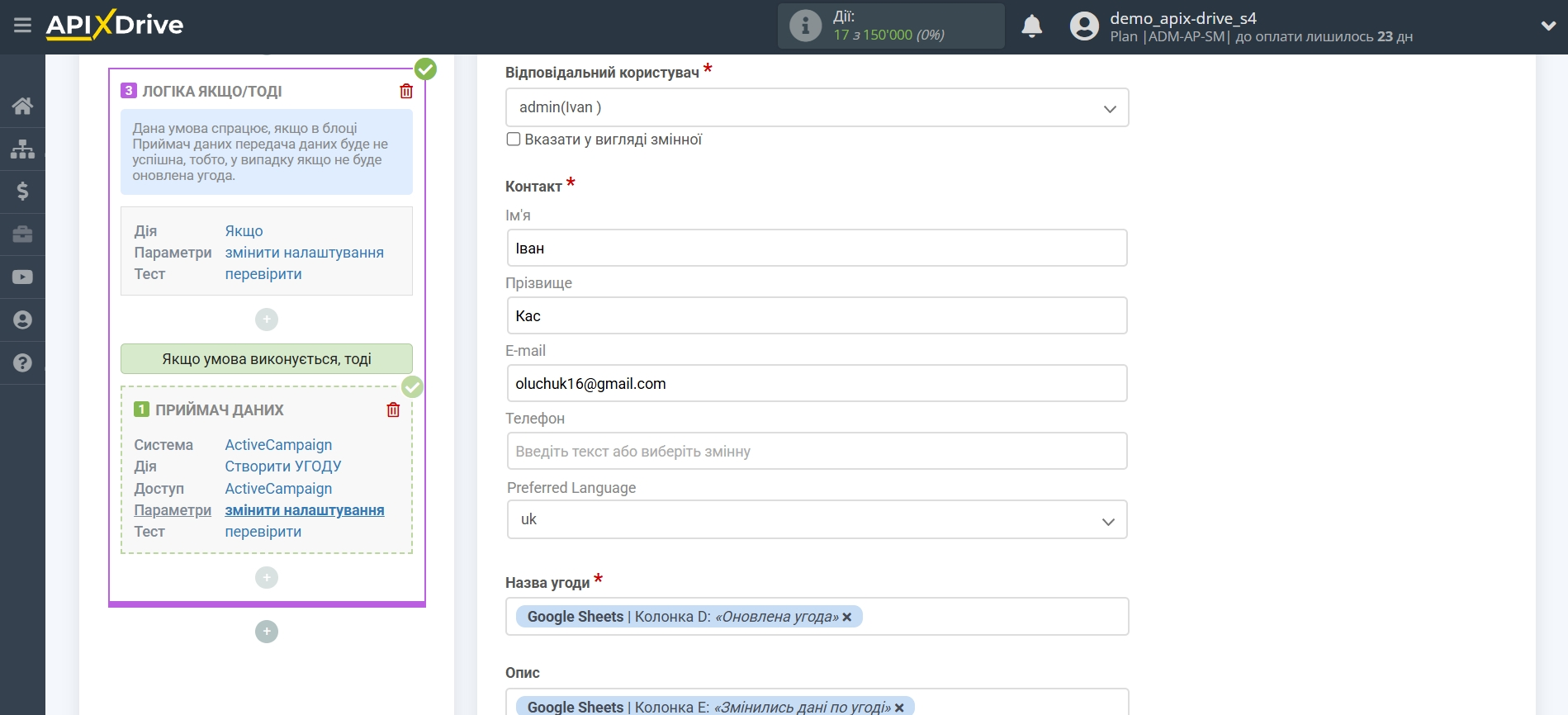The image size is (1568, 715).
Task: Click змінити налаштування in Приймач даних
Action: coord(305,510)
